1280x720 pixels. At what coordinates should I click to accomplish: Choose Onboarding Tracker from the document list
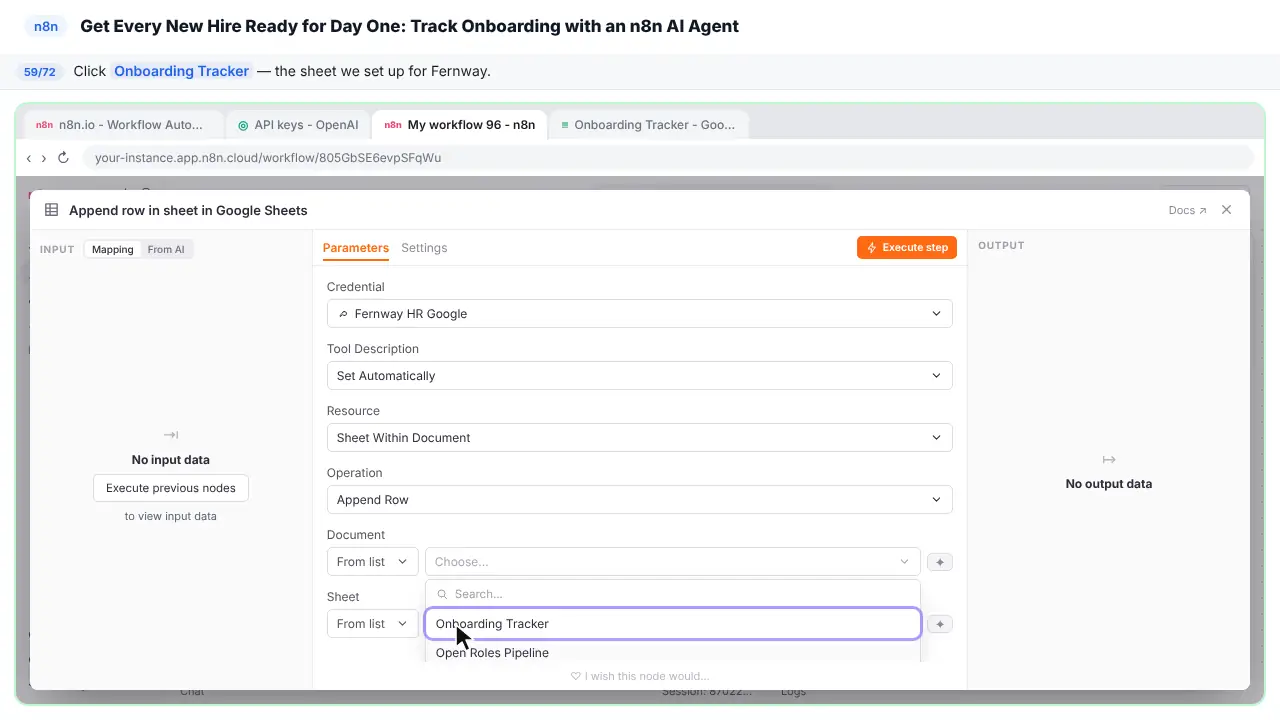(x=672, y=624)
